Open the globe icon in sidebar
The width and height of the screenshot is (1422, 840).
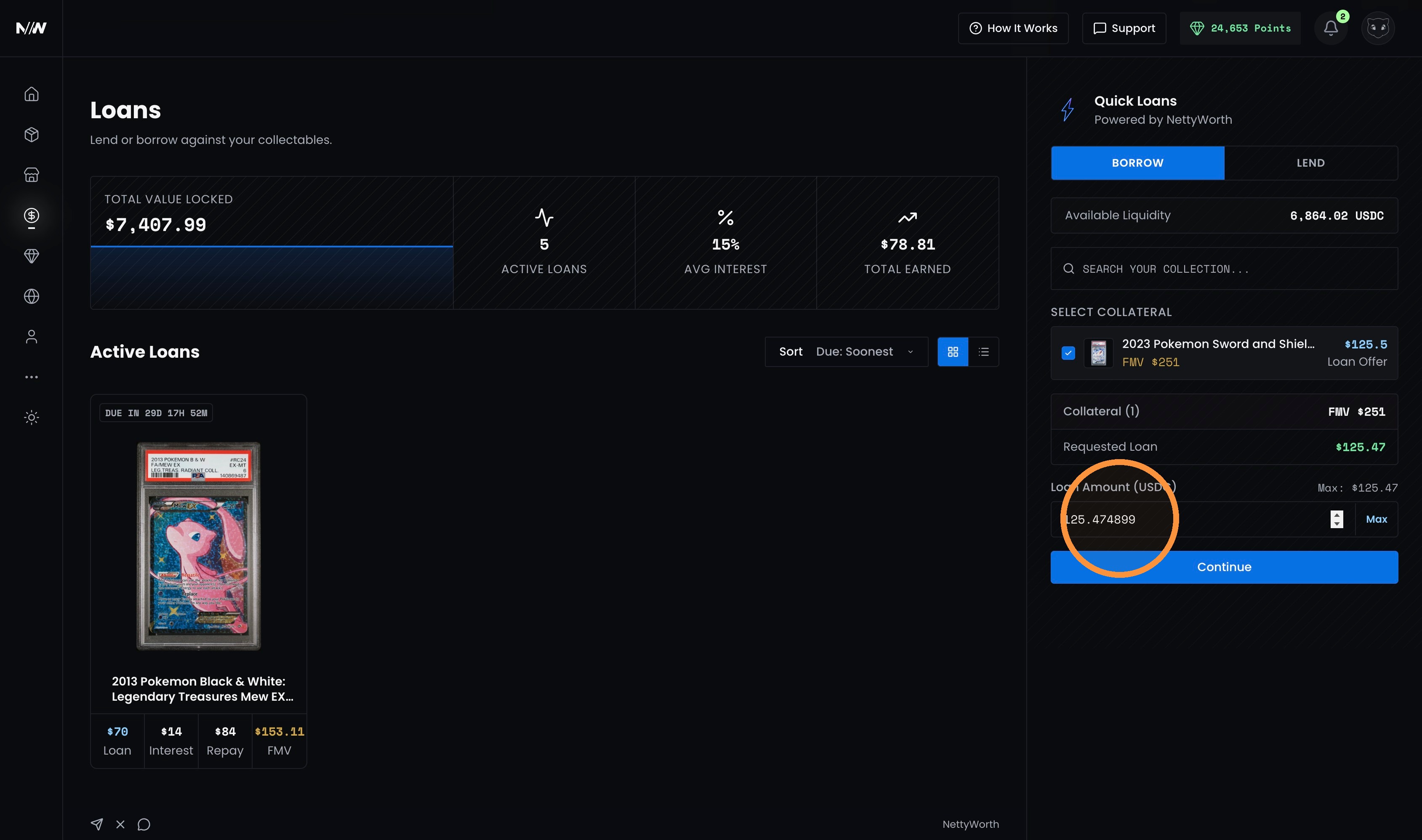pos(32,296)
